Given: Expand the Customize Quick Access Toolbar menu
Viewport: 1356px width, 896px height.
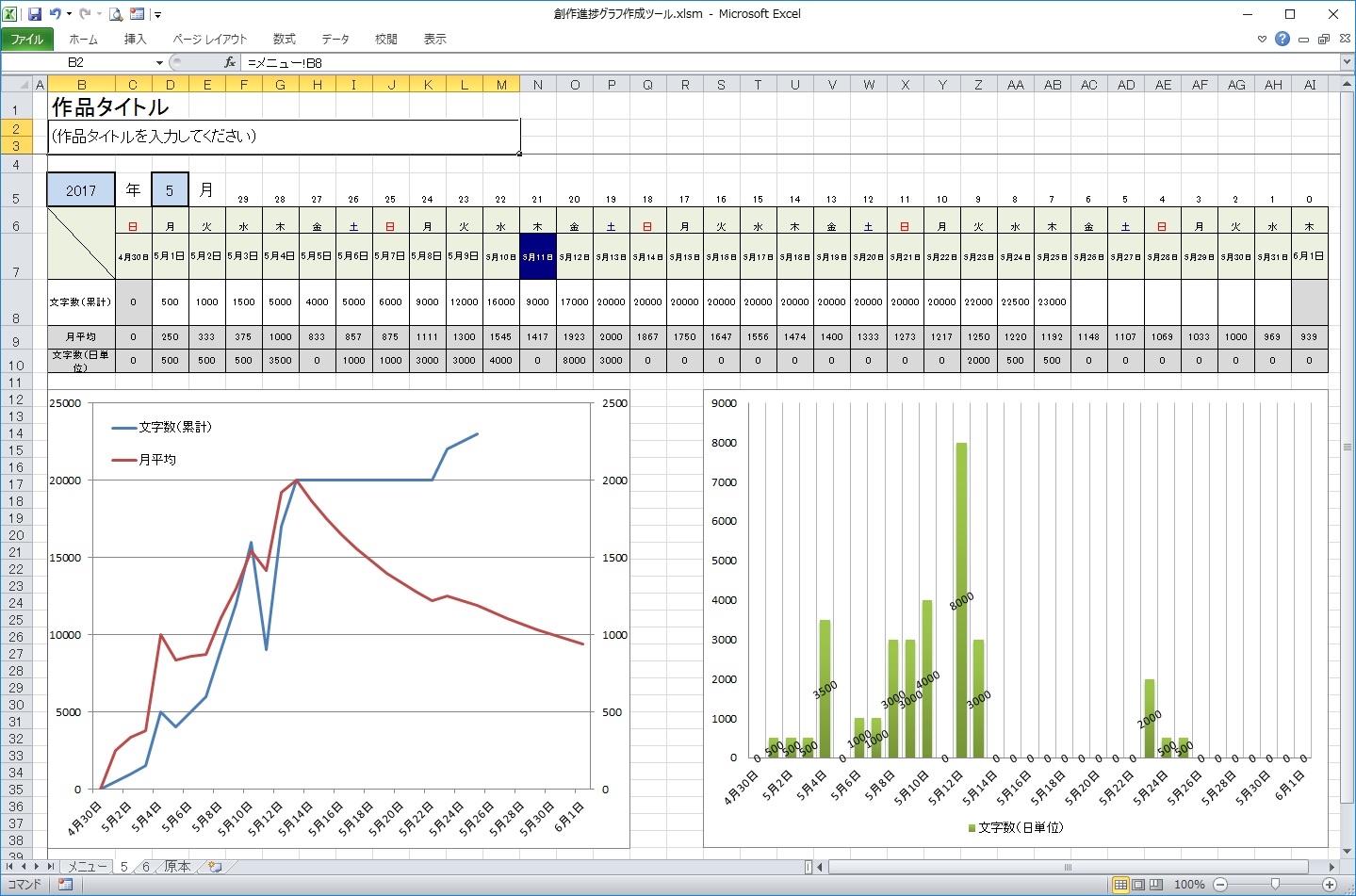Looking at the screenshot, I should coord(157,15).
